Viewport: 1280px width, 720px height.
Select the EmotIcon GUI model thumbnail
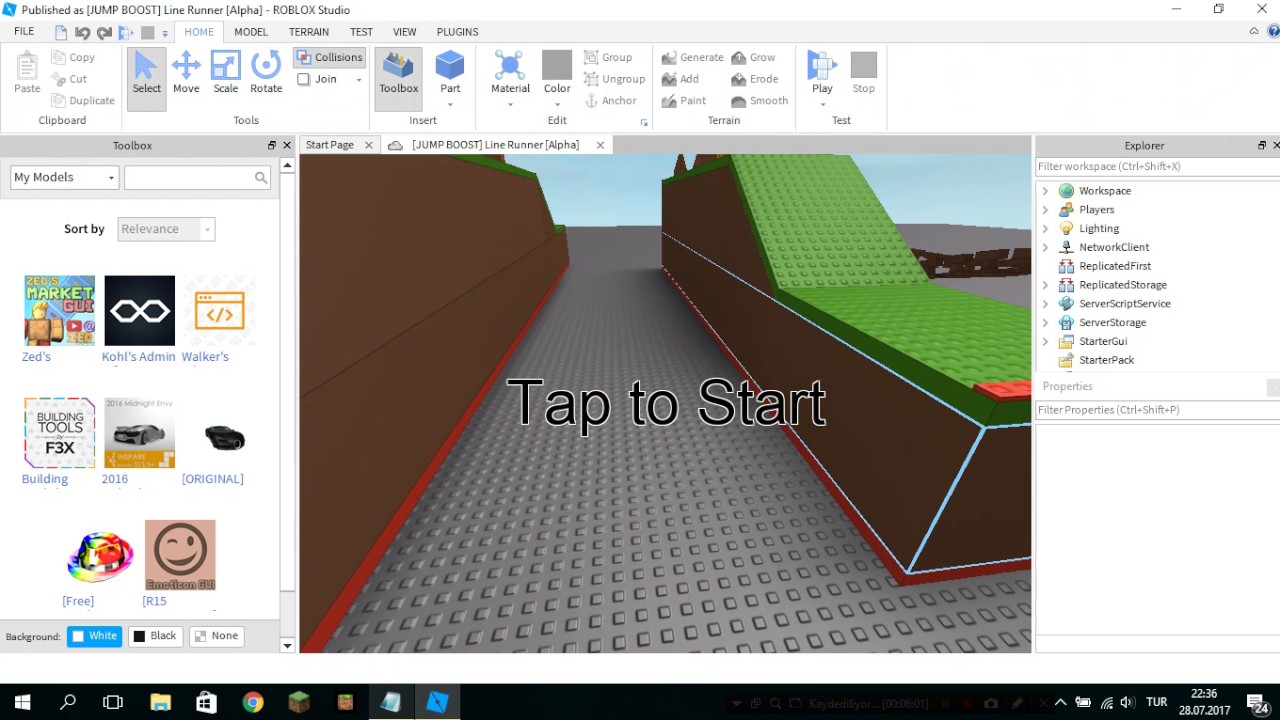(x=180, y=555)
